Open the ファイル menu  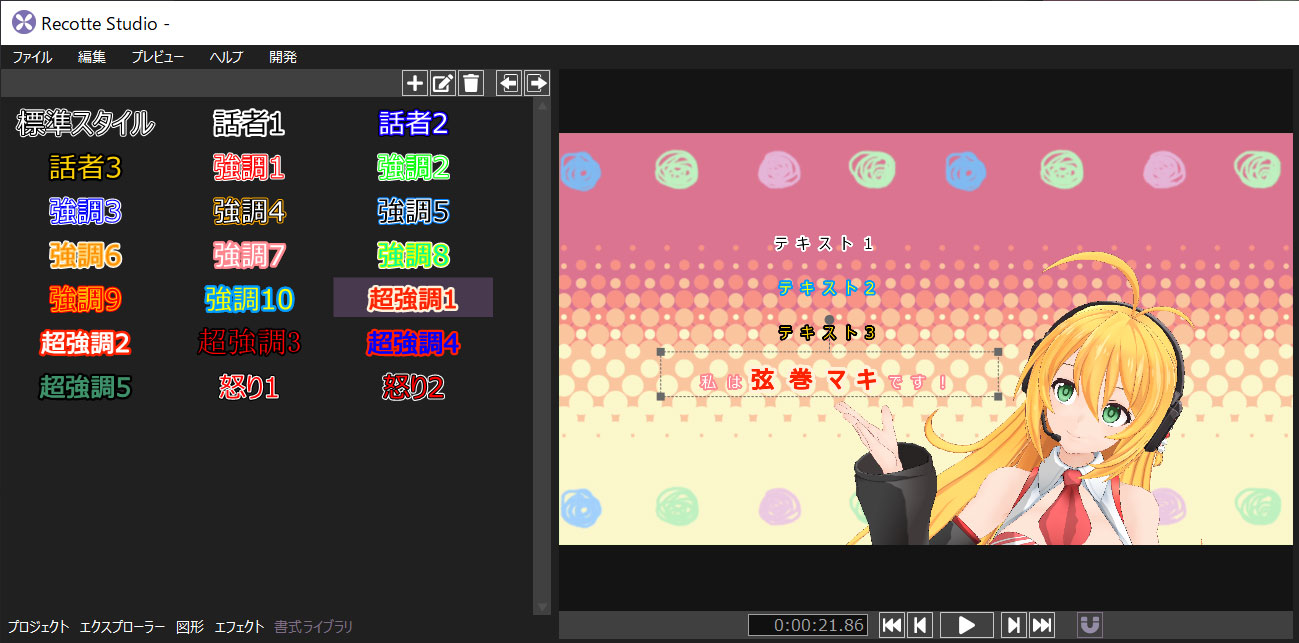32,57
